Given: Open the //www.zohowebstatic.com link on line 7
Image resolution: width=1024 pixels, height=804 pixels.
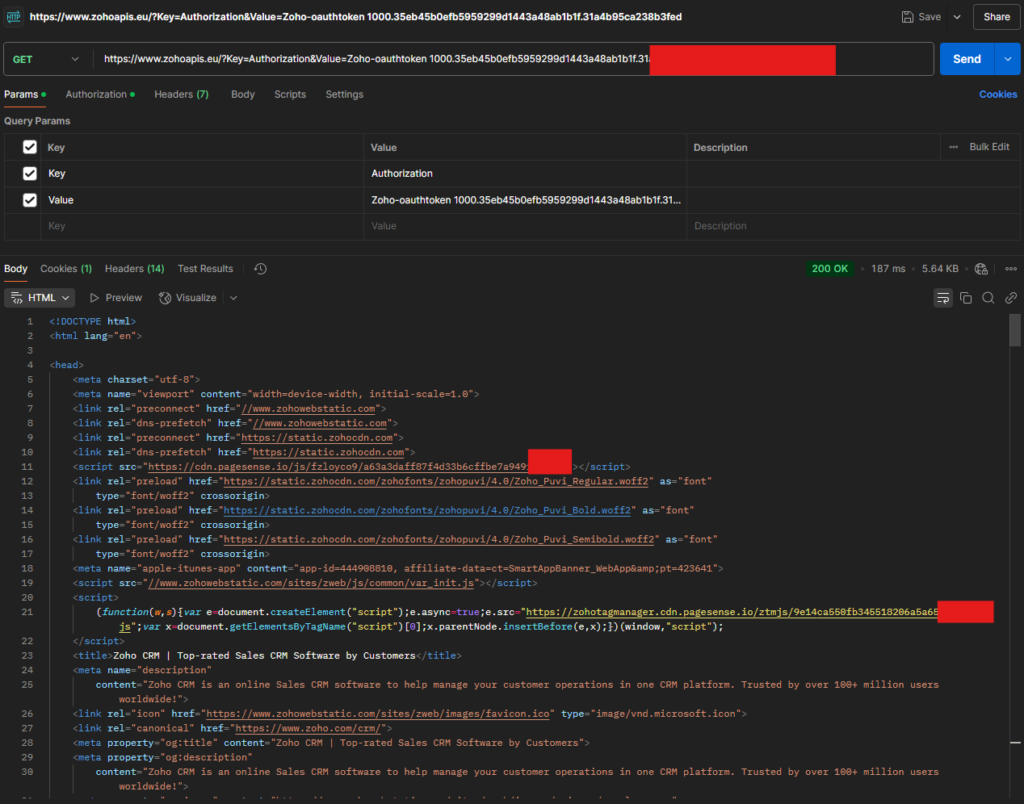Looking at the screenshot, I should (x=308, y=409).
